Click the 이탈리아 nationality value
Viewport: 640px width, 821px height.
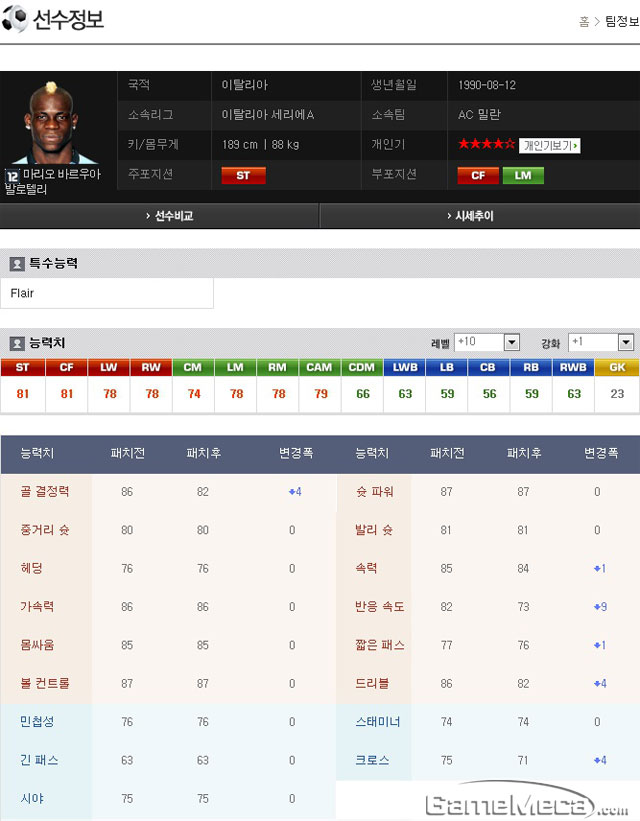(245, 85)
